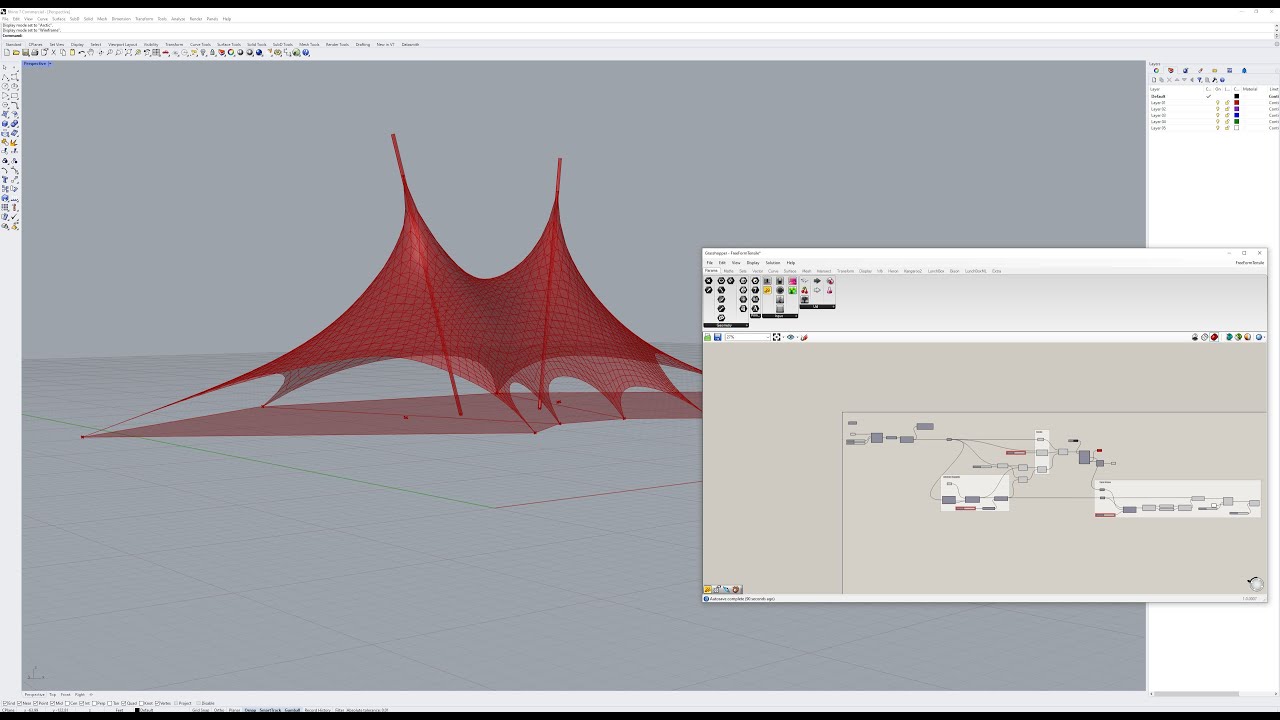Click the Layers panel horizontal scrollbar
The height and width of the screenshot is (720, 1280).
tap(1197, 693)
